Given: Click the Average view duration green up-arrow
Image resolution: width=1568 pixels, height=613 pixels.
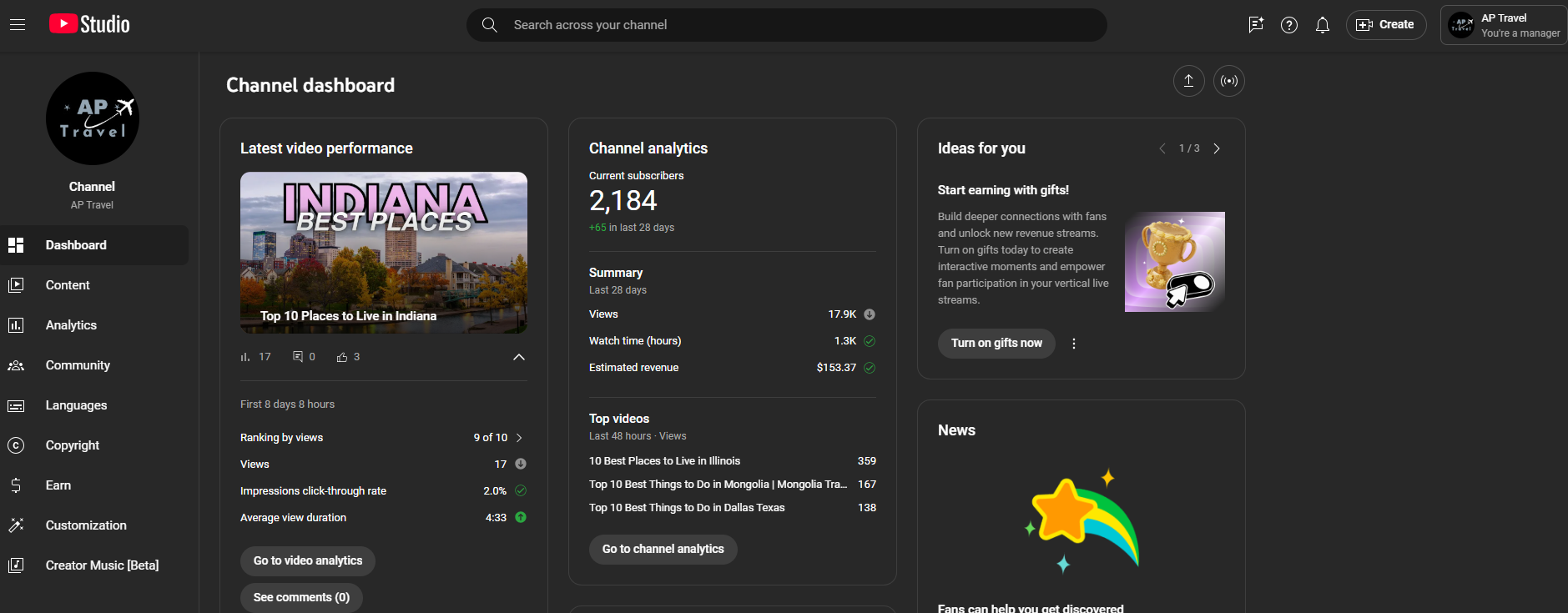Looking at the screenshot, I should [521, 517].
